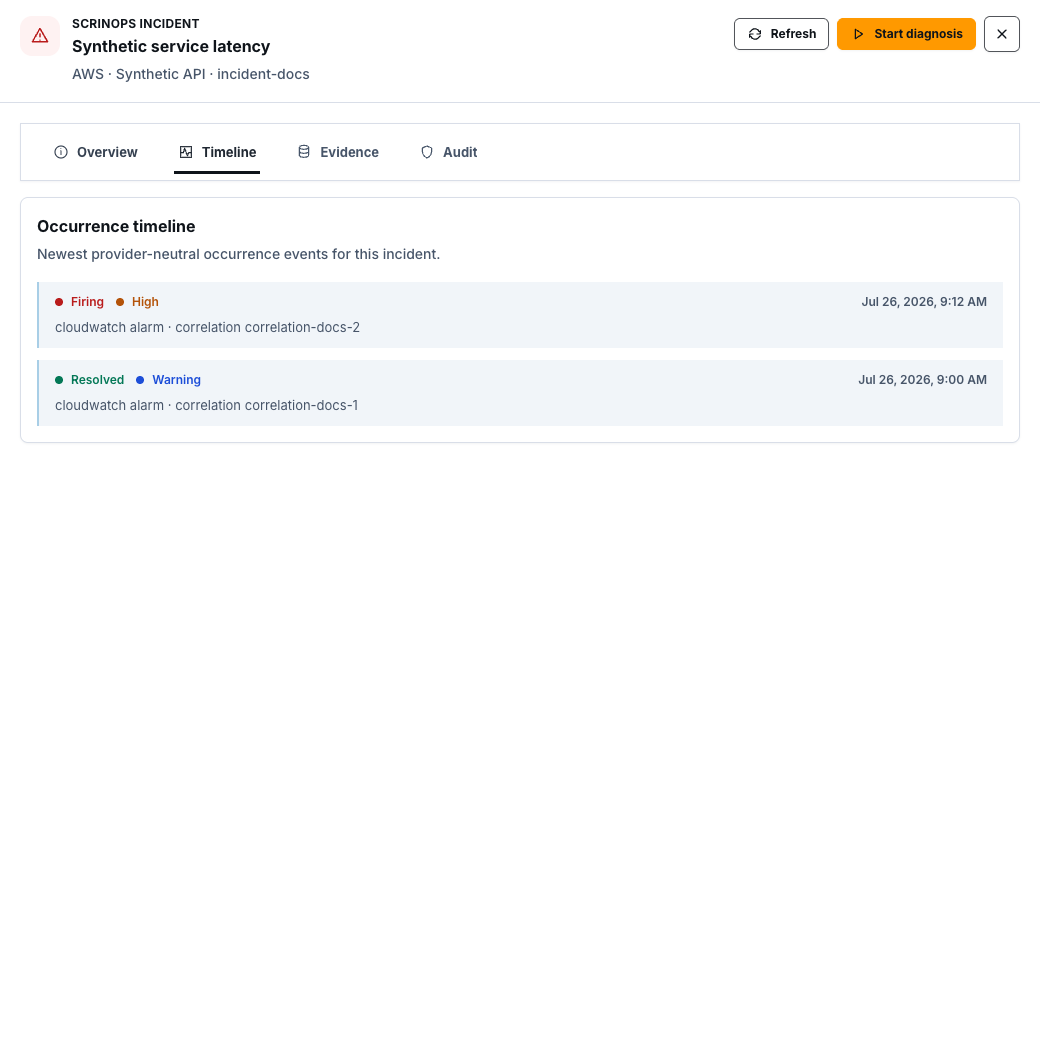Click the green Resolved status label
The width and height of the screenshot is (1040, 1064).
98,380
